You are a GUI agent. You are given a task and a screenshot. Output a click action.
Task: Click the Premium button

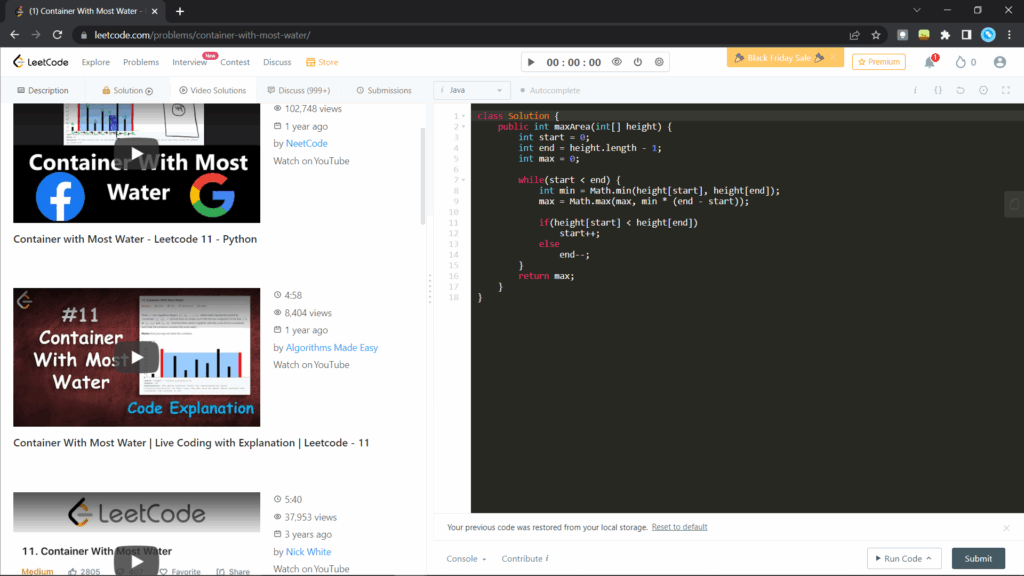[878, 61]
